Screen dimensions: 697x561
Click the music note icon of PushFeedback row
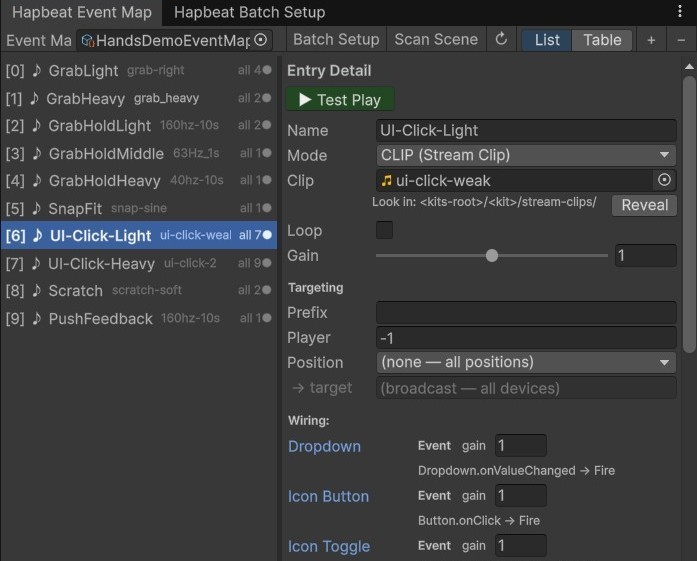point(37,318)
